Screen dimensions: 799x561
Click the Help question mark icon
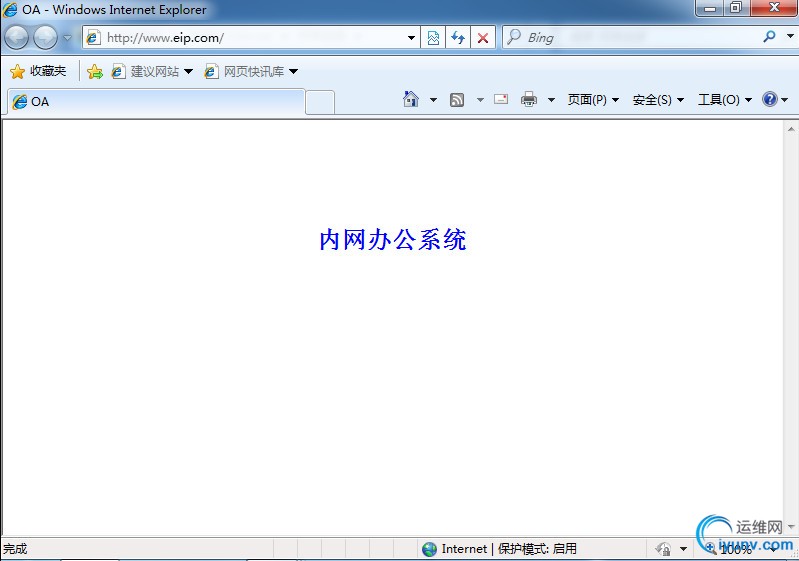[x=769, y=99]
